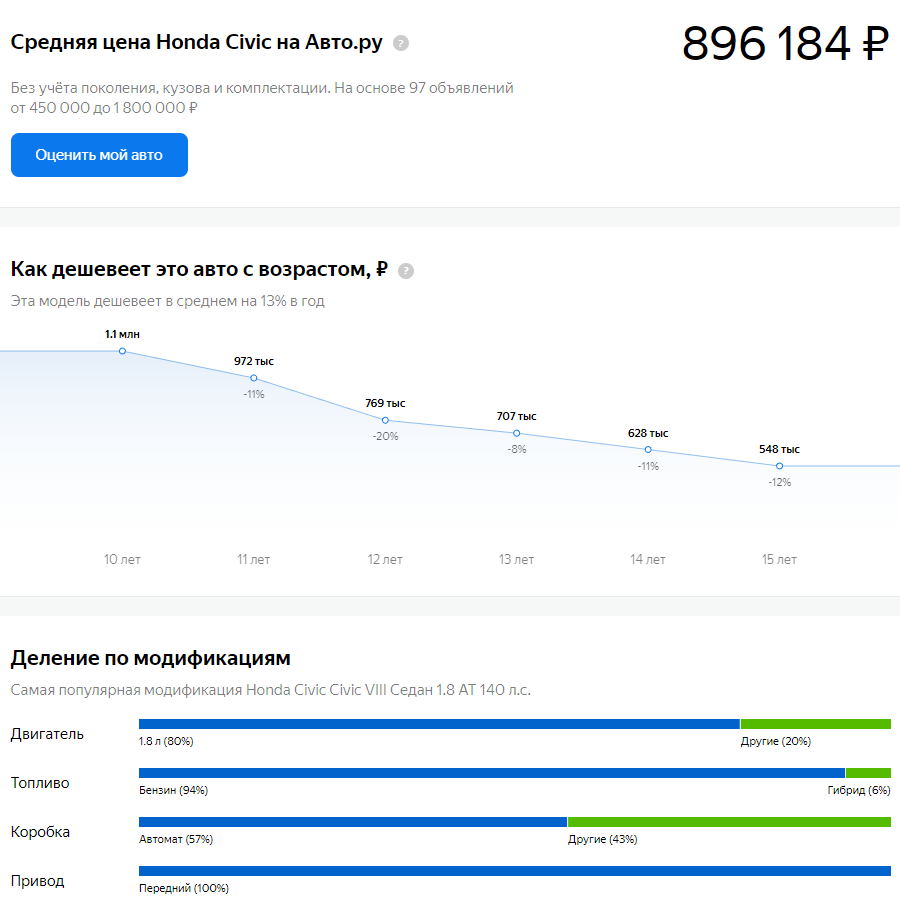Click the '-12%' depreciation label
Screen dimensions: 900x915
pos(779,483)
